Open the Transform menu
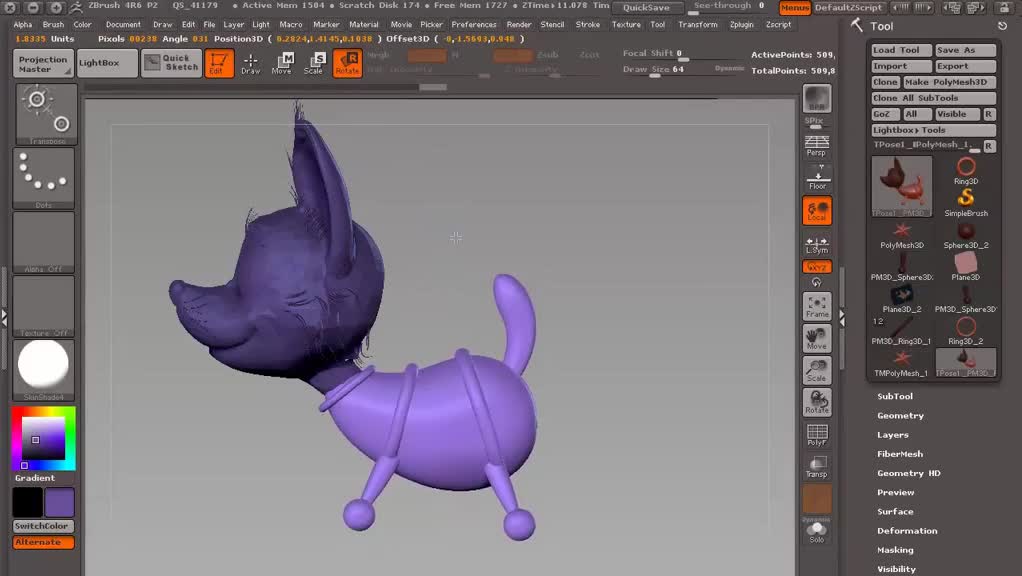1022x576 pixels. tap(697, 25)
